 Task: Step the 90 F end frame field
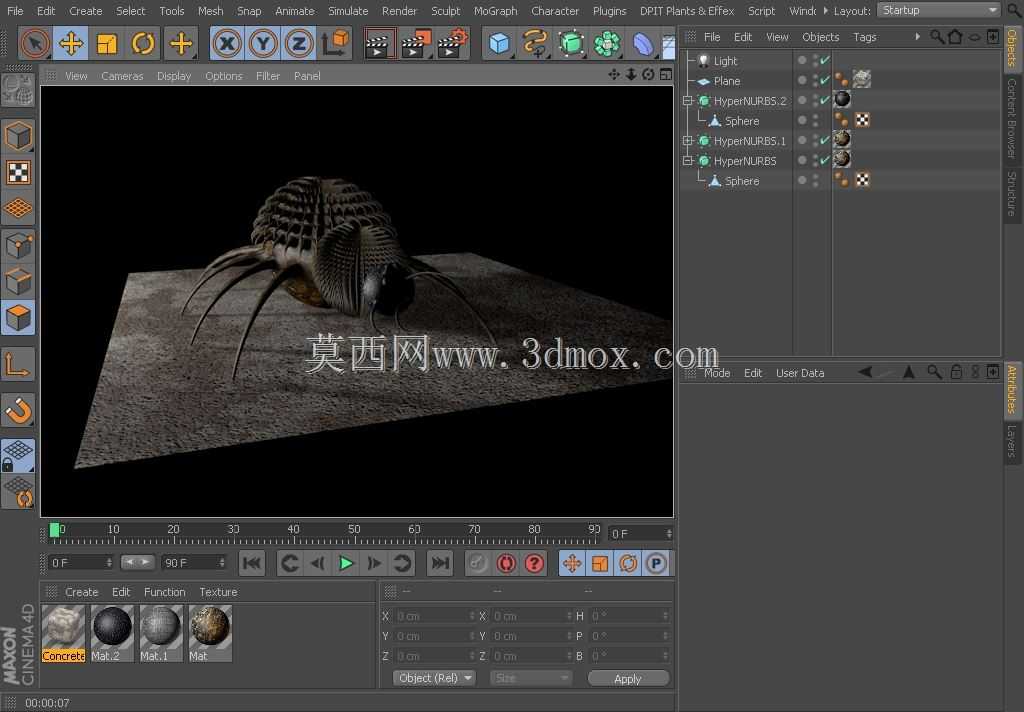point(222,562)
